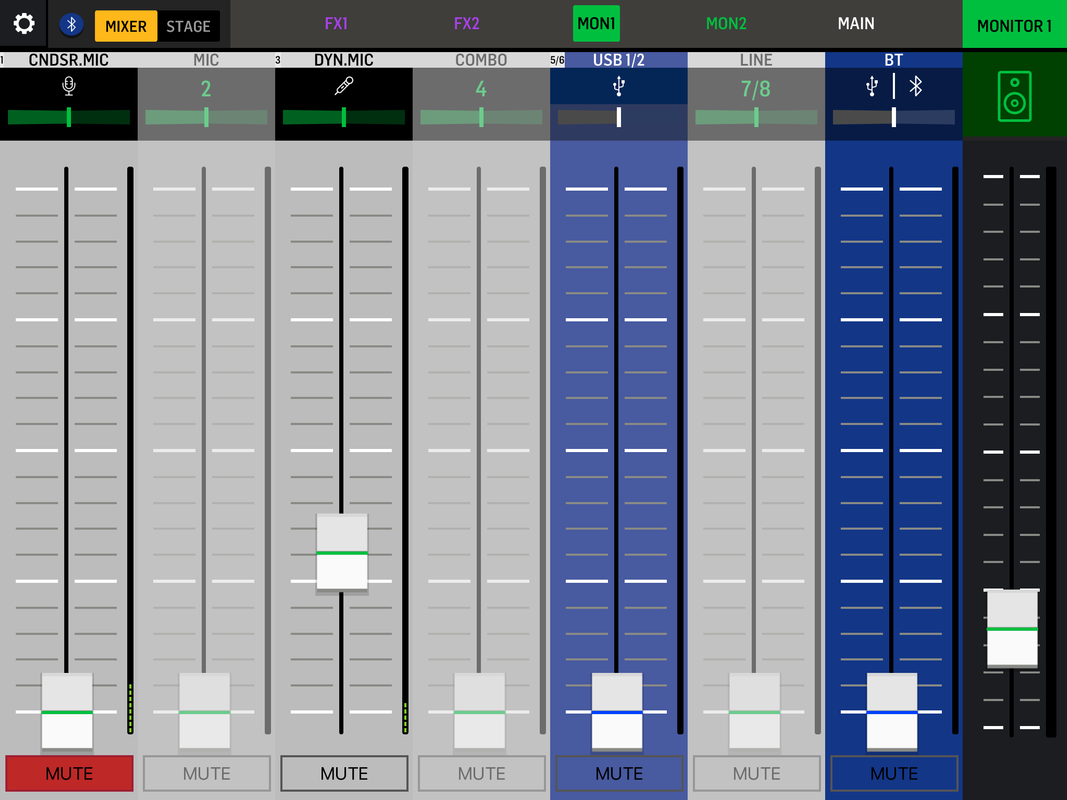The width and height of the screenshot is (1067, 800).
Task: Tap the MIC channel 2 label
Action: pyautogui.click(x=206, y=60)
